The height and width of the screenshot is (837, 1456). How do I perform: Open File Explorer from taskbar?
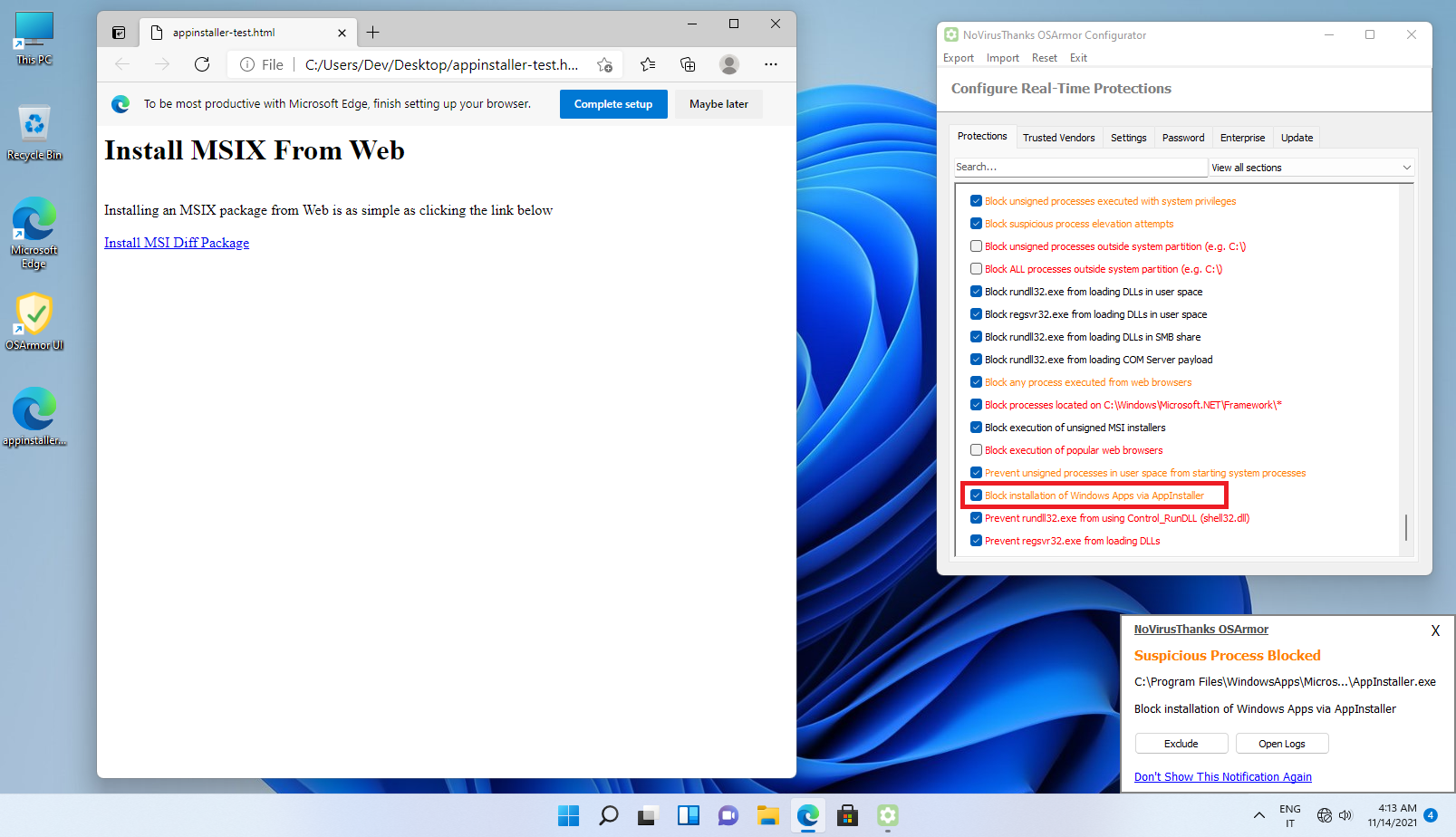point(768,816)
